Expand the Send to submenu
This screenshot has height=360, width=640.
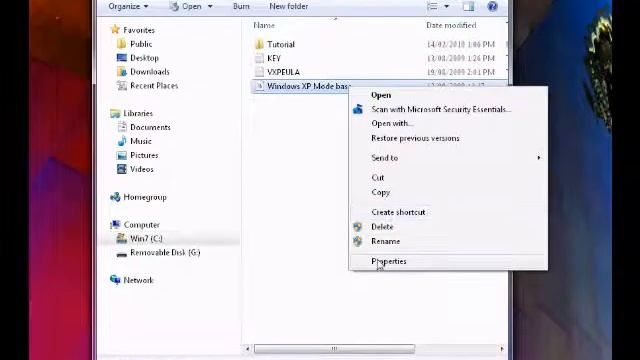(384, 158)
